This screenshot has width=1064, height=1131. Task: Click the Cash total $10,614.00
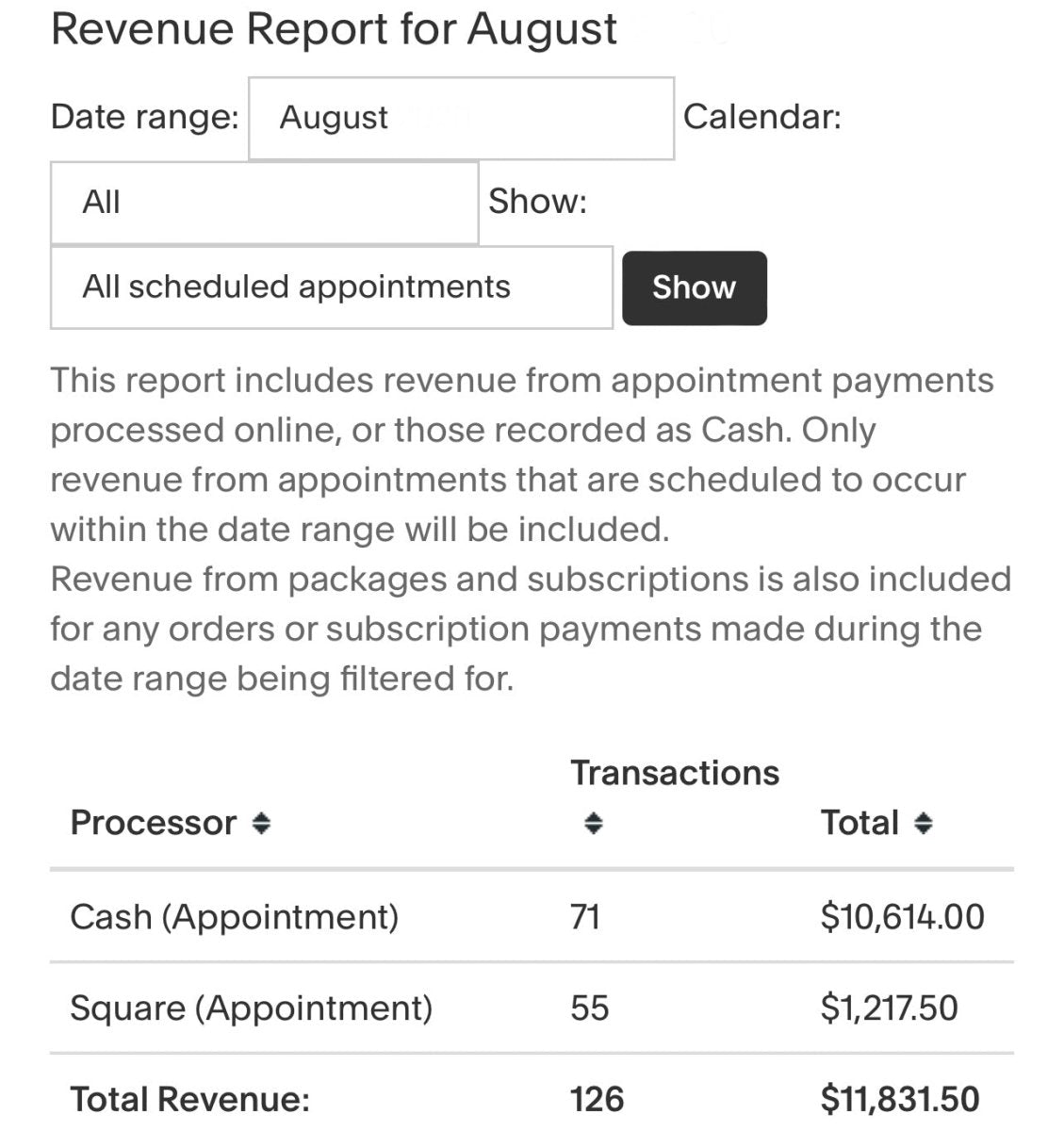902,916
